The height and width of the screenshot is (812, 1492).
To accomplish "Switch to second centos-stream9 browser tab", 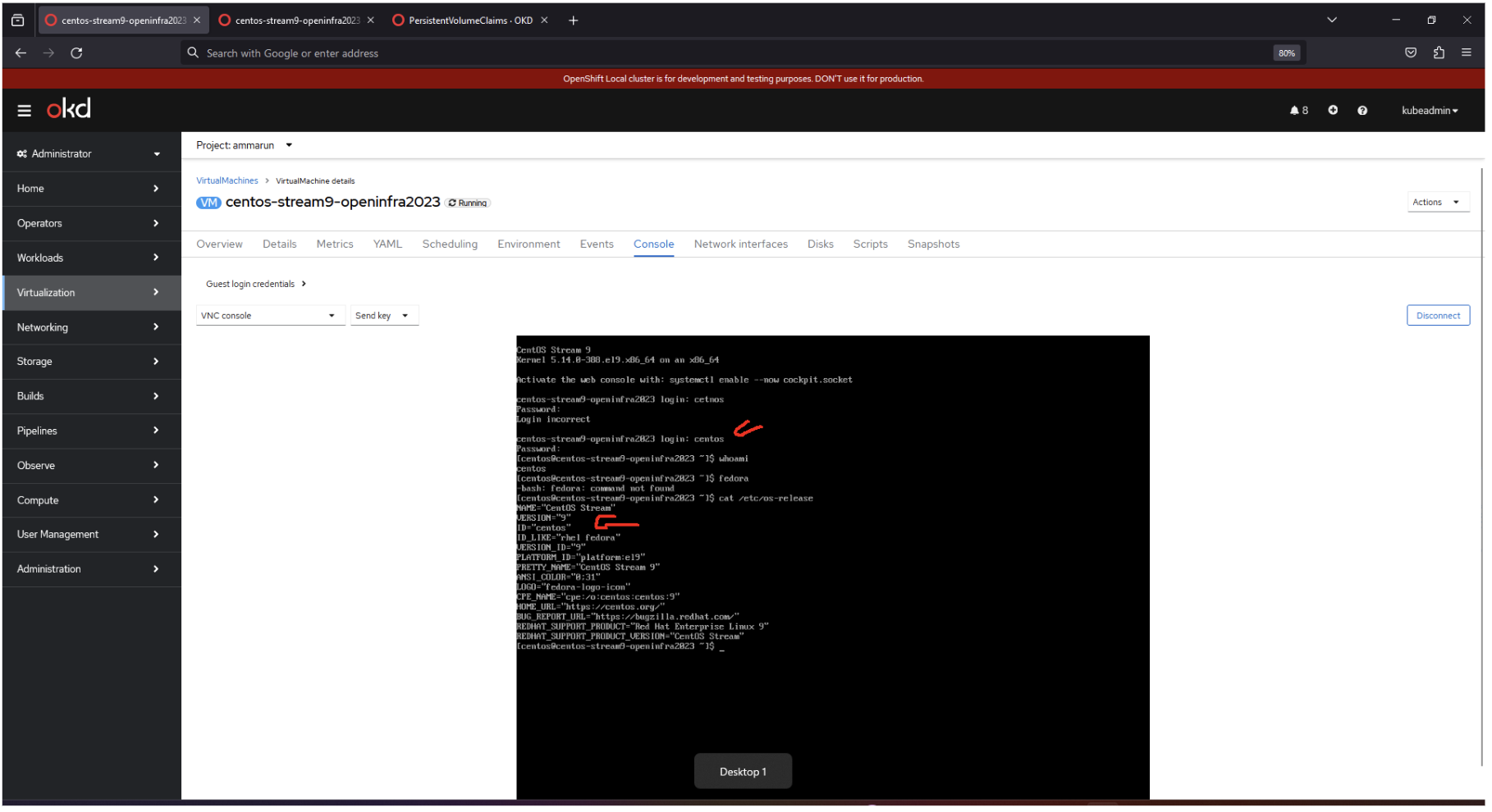I will click(x=296, y=21).
